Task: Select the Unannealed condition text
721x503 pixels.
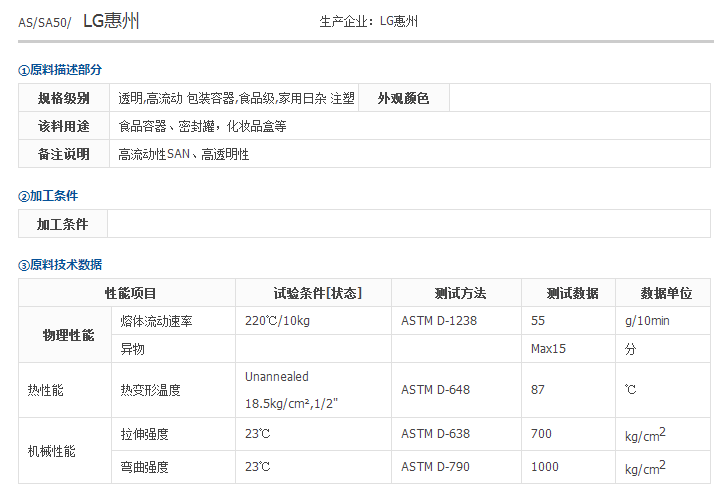Action: (x=277, y=377)
